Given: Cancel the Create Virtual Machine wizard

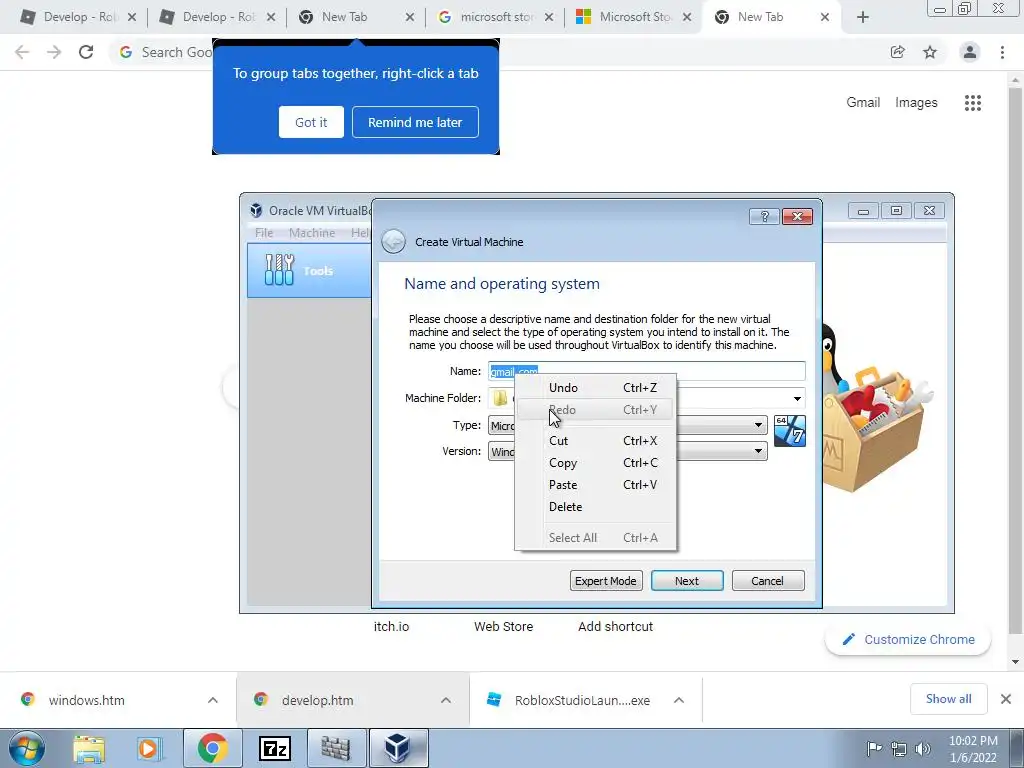Looking at the screenshot, I should pos(767,581).
